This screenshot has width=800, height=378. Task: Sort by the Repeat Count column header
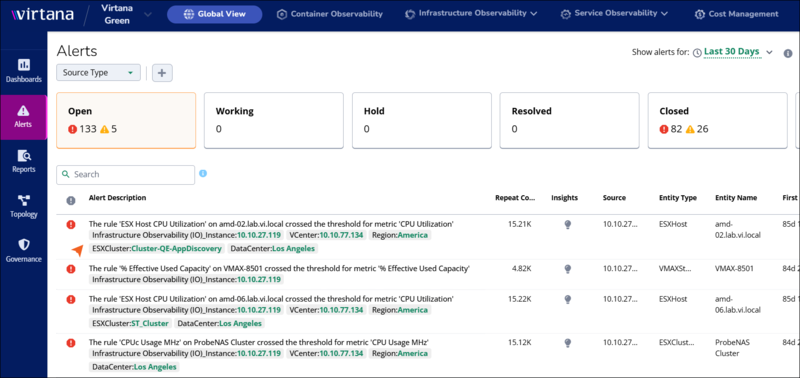click(515, 198)
